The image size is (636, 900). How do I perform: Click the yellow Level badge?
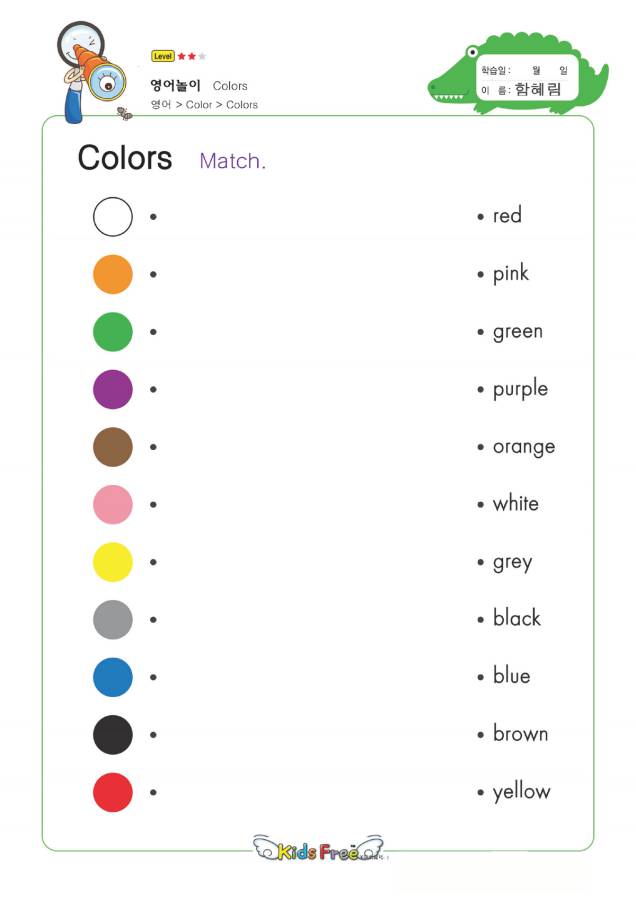tap(162, 56)
